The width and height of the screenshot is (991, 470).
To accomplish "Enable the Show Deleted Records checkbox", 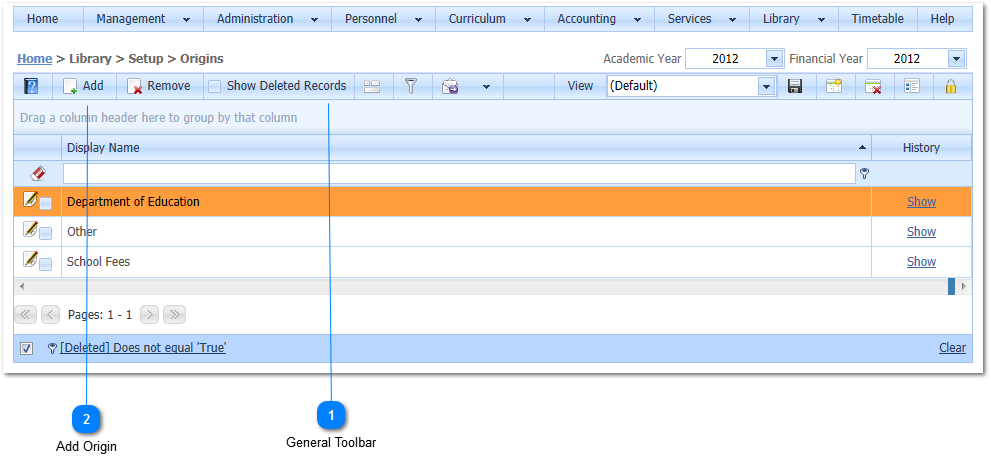I will 215,87.
